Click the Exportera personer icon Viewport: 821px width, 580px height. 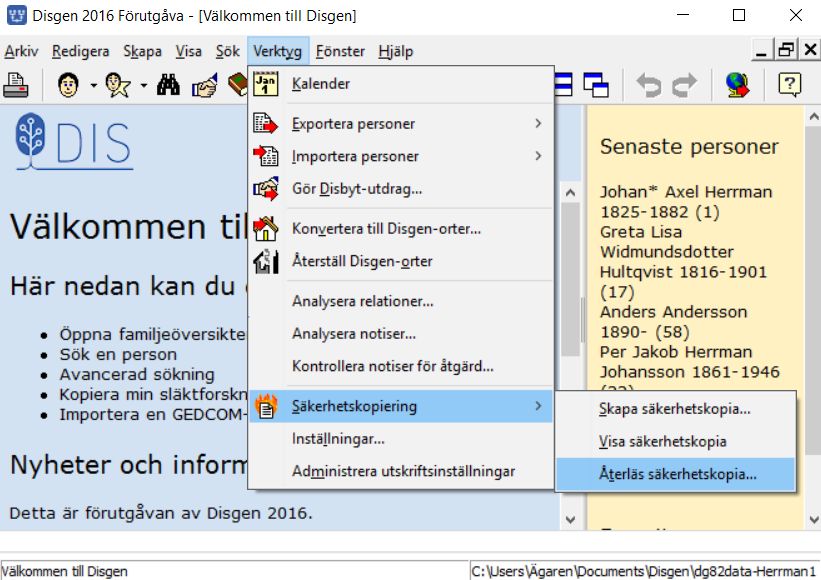coord(266,124)
